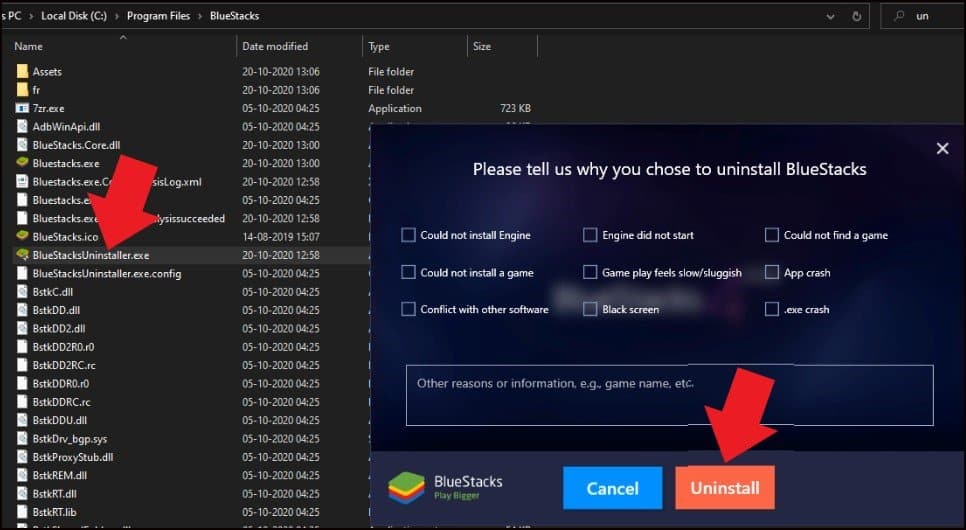Click the BlueStacksUninstaller.exe file icon

point(22,255)
